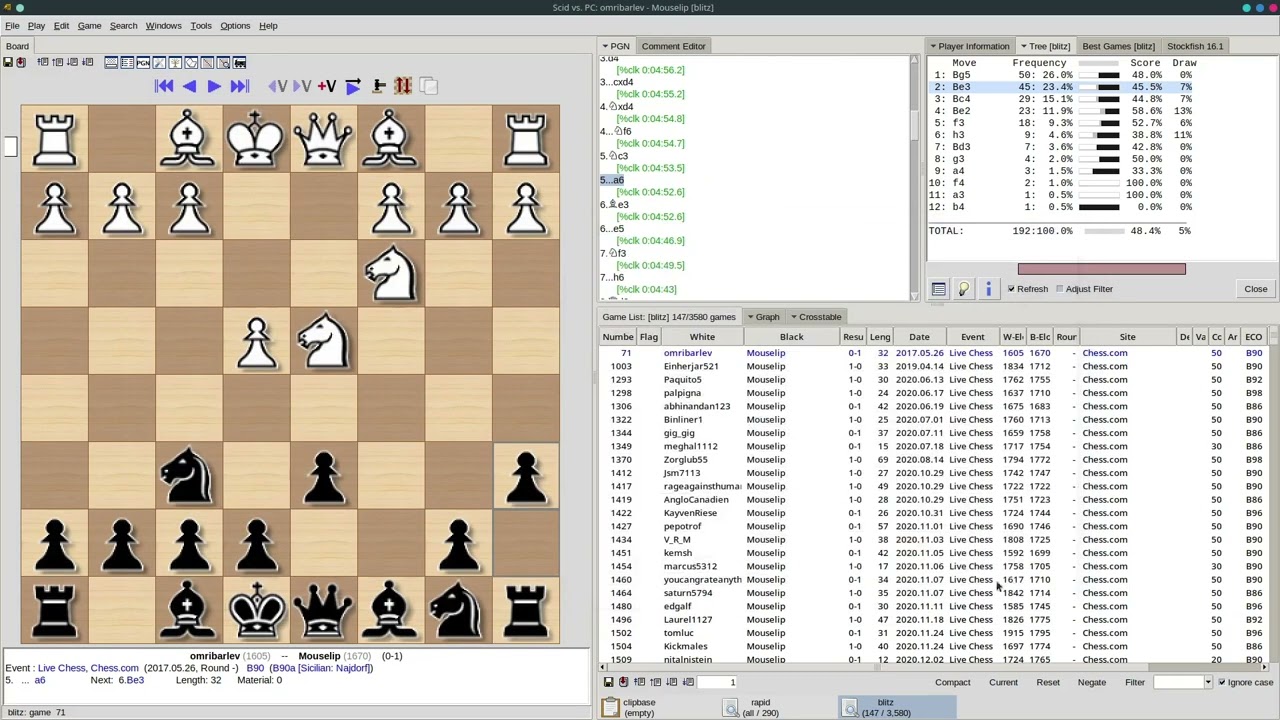
Task: Click the Filter text field
Action: click(x=1177, y=682)
